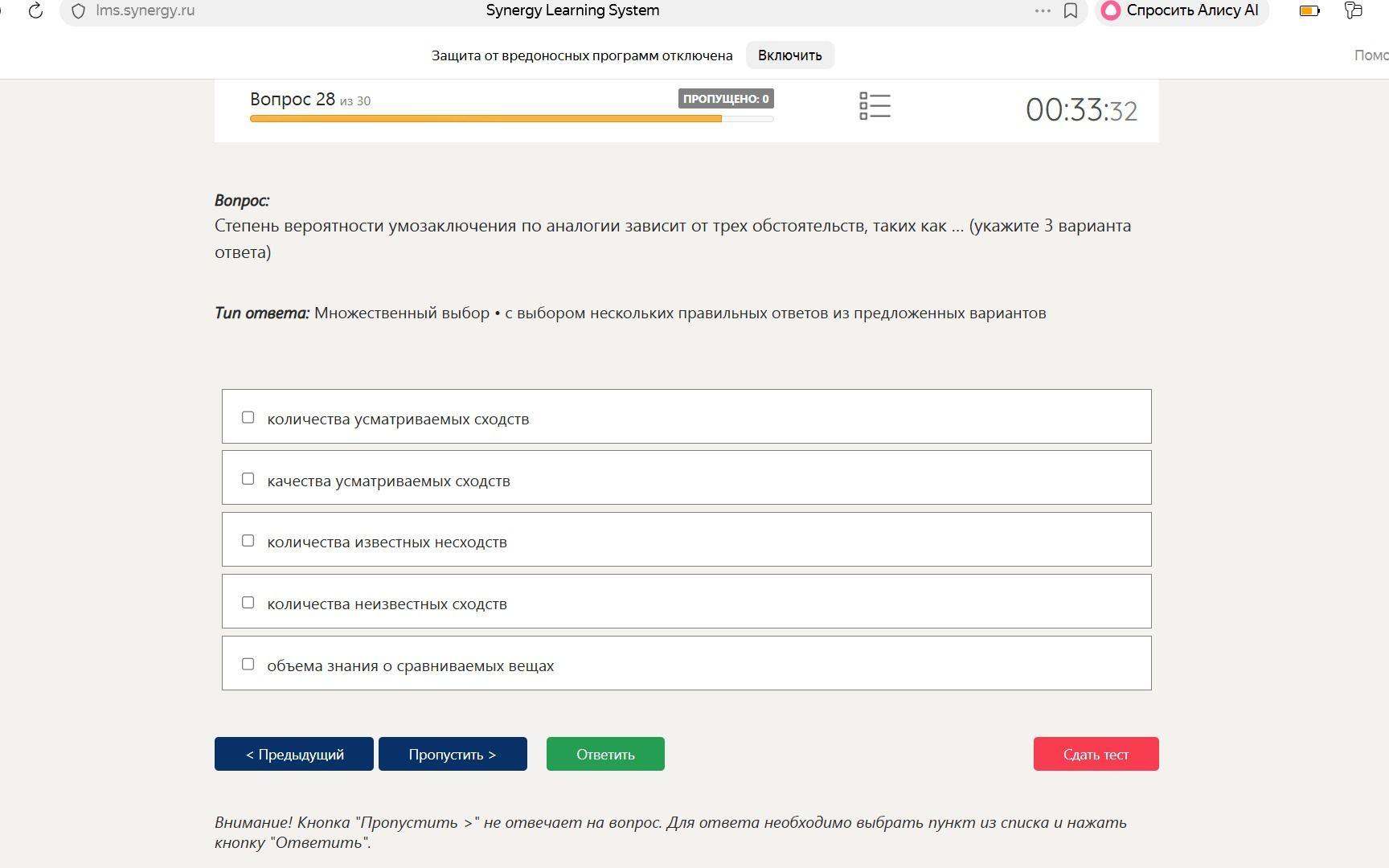Open Alice AI assistant pink icon
Image resolution: width=1389 pixels, height=868 pixels.
click(1111, 11)
